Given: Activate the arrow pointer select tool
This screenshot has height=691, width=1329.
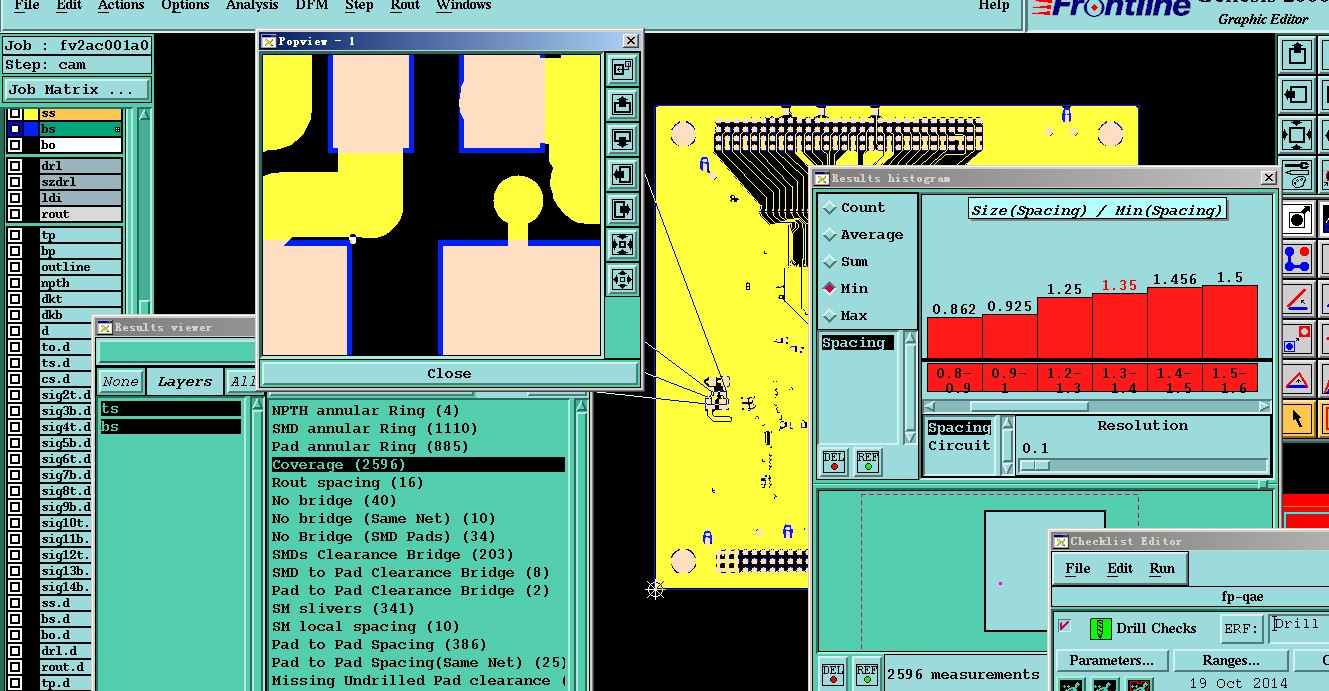Looking at the screenshot, I should 1297,418.
